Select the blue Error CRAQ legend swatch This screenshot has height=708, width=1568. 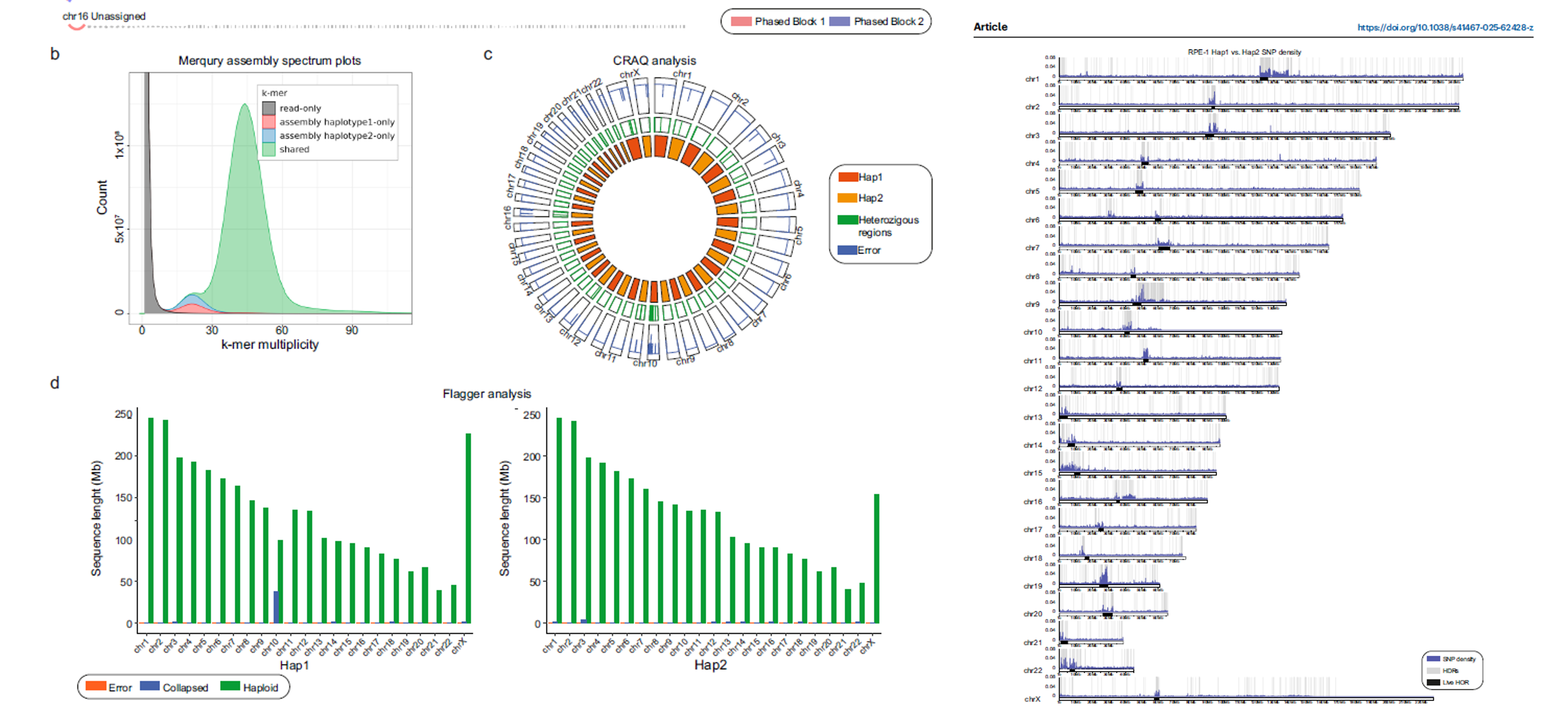click(x=847, y=250)
